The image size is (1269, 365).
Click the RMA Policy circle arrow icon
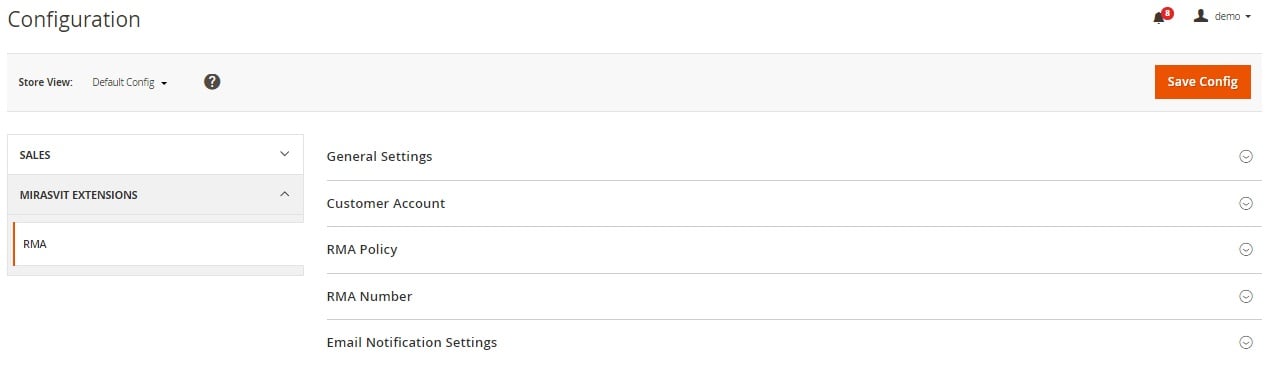tap(1246, 249)
